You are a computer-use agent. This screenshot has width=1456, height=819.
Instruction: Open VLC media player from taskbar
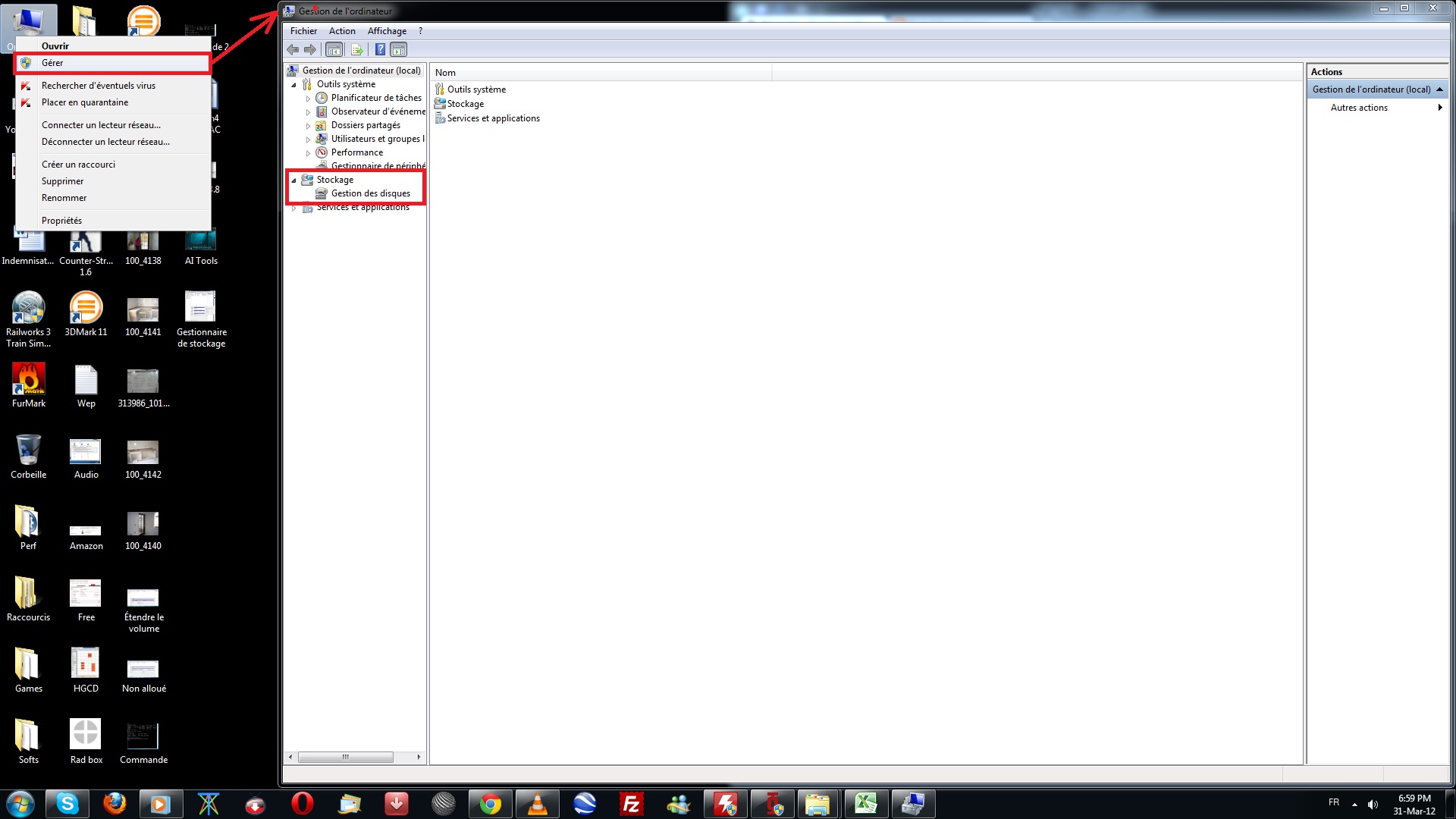(537, 803)
